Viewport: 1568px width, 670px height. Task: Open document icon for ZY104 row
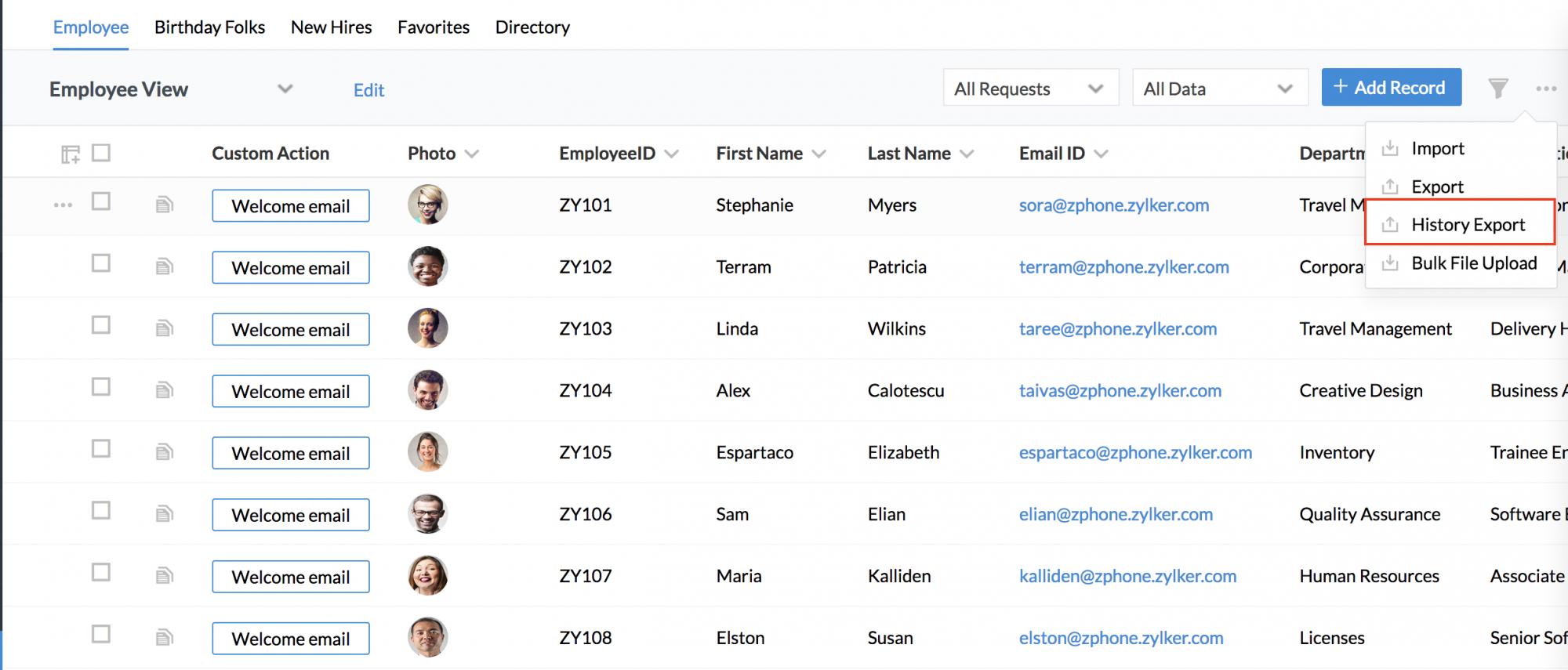click(x=164, y=390)
